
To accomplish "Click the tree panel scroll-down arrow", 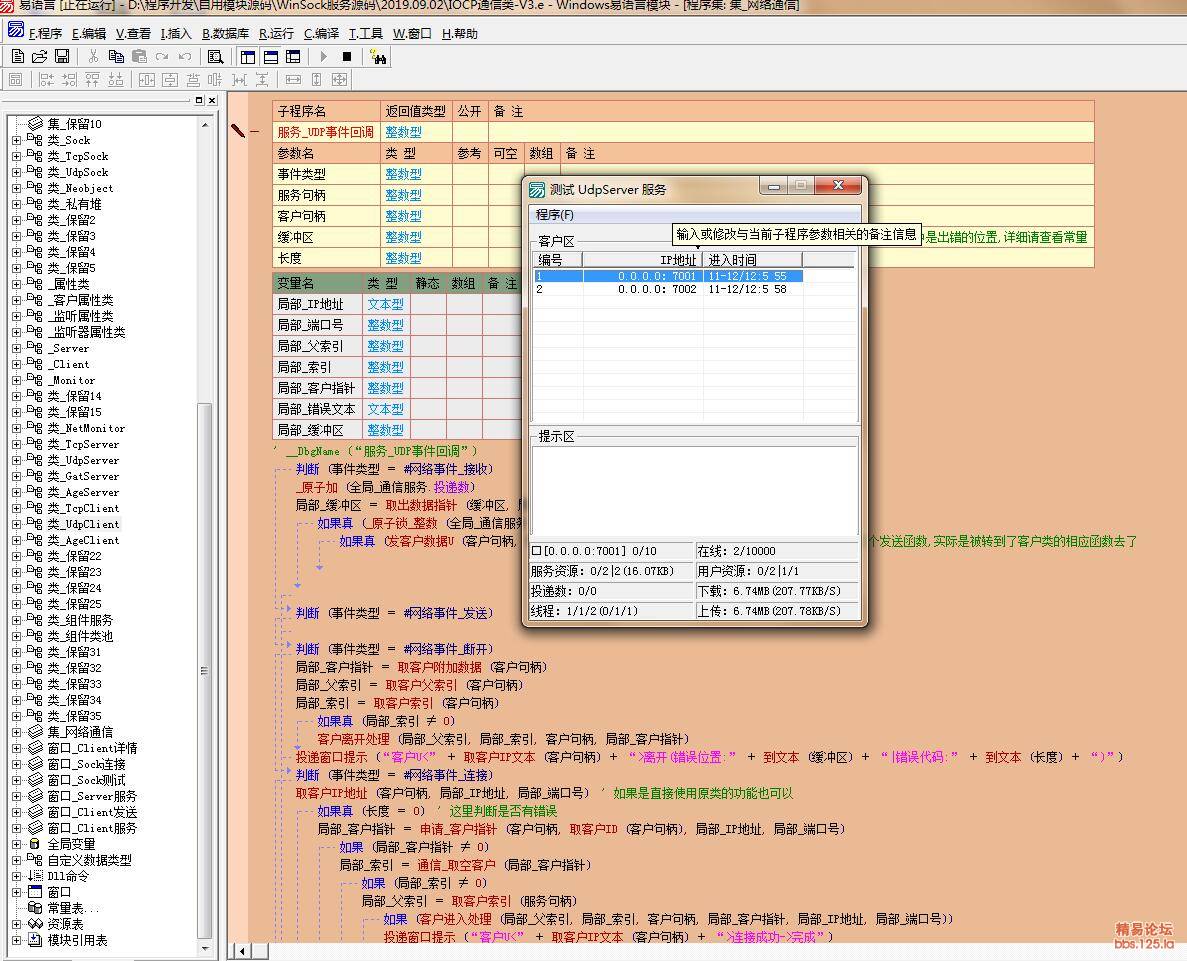I will tap(204, 947).
